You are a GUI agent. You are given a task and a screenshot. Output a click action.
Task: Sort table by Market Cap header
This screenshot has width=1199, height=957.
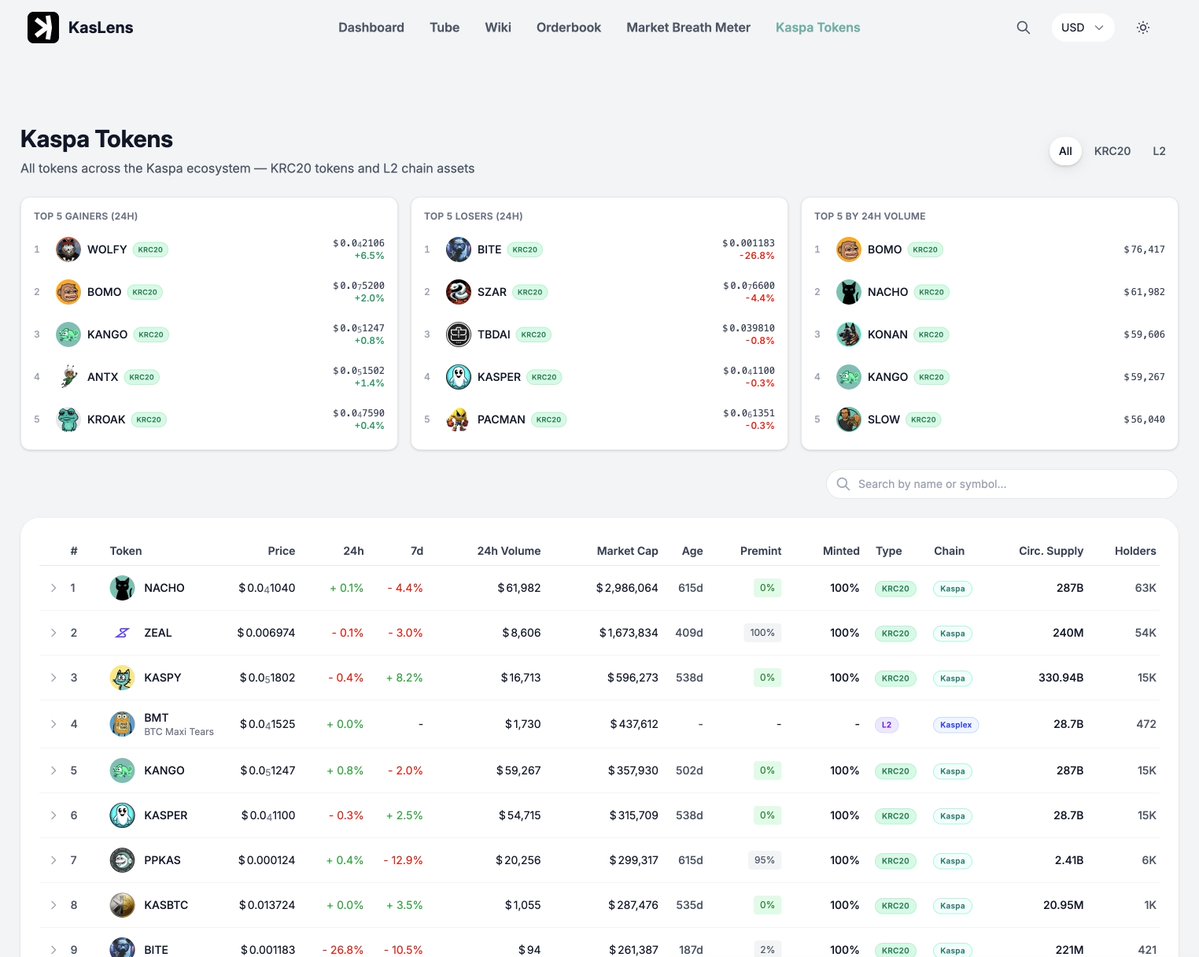[x=627, y=551]
